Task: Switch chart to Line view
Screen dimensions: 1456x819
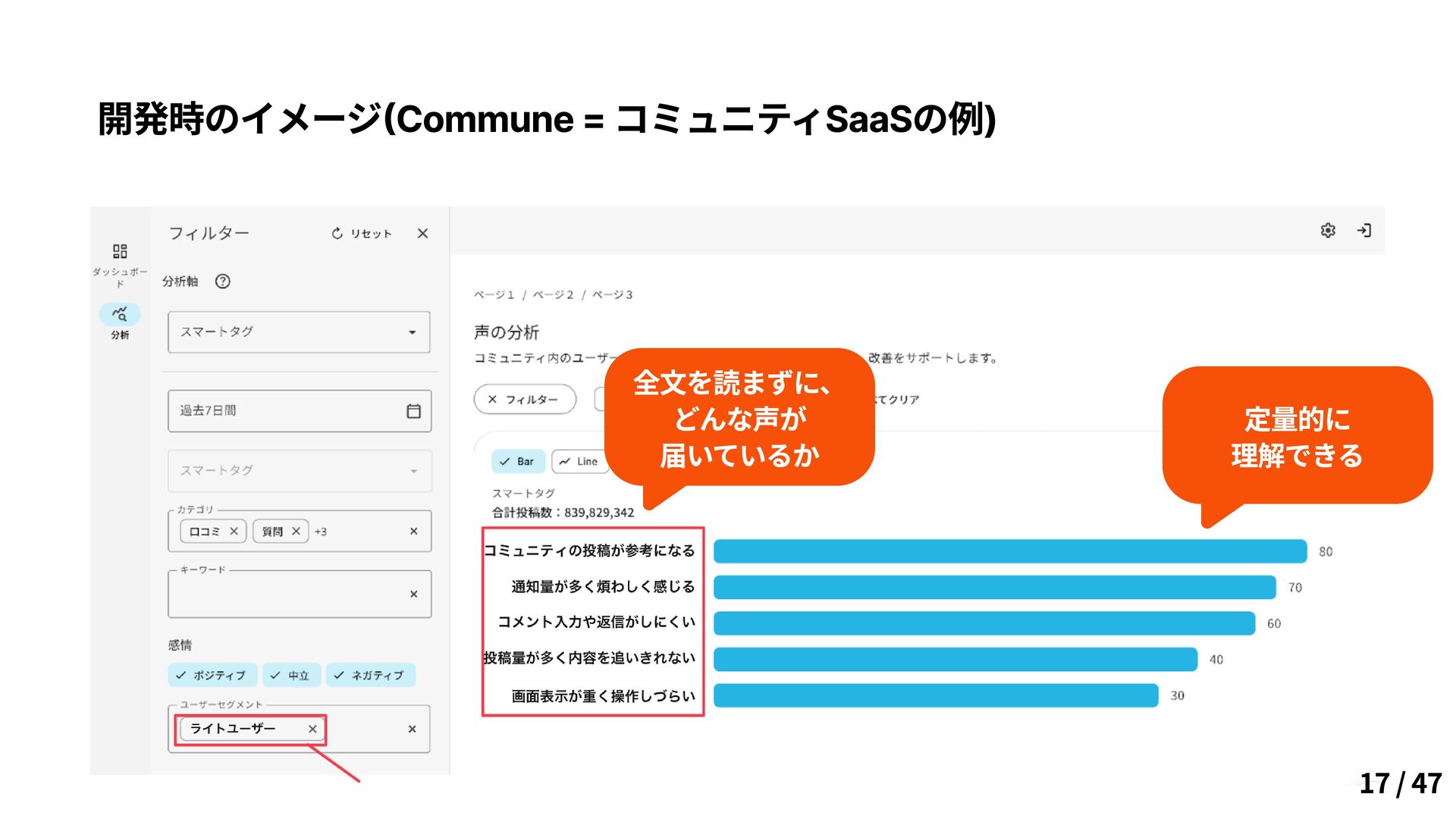Action: pyautogui.click(x=579, y=462)
